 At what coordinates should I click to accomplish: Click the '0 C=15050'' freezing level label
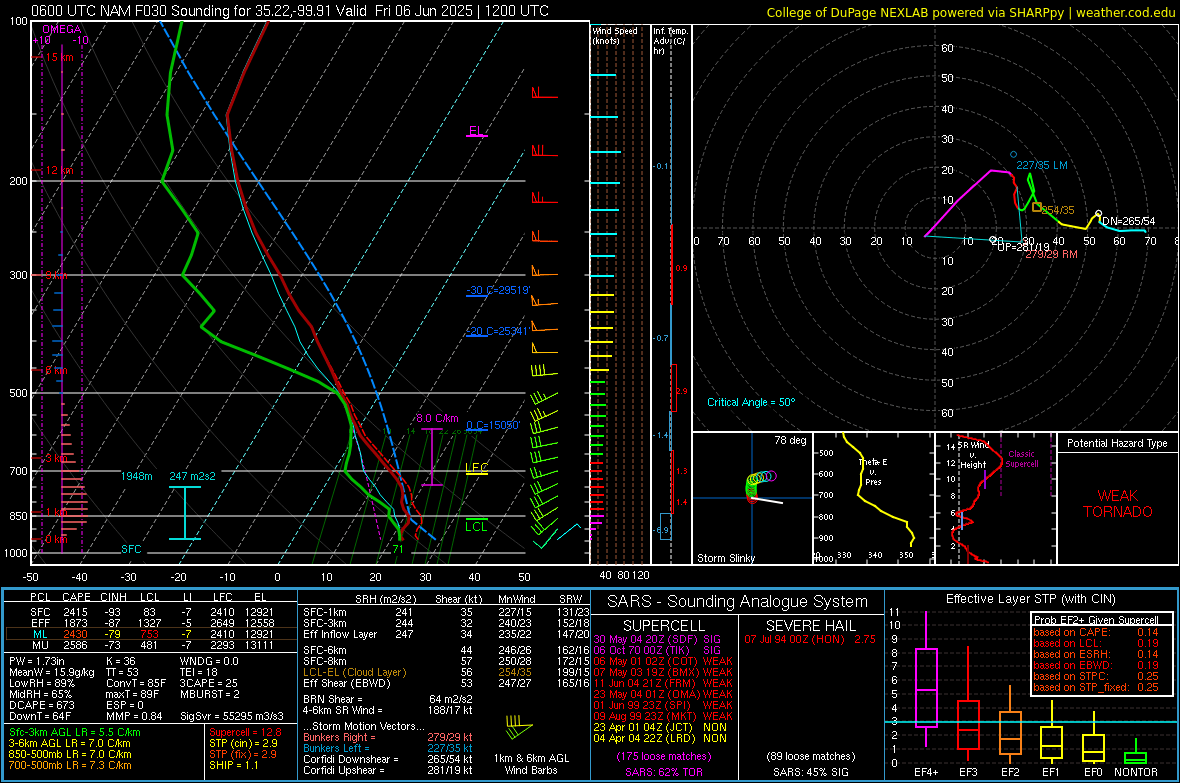(x=493, y=425)
